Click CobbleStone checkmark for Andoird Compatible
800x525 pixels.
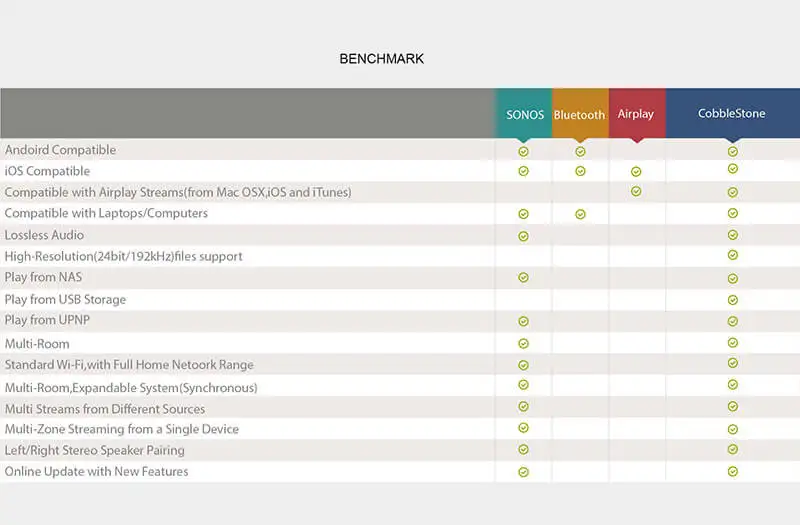(733, 152)
